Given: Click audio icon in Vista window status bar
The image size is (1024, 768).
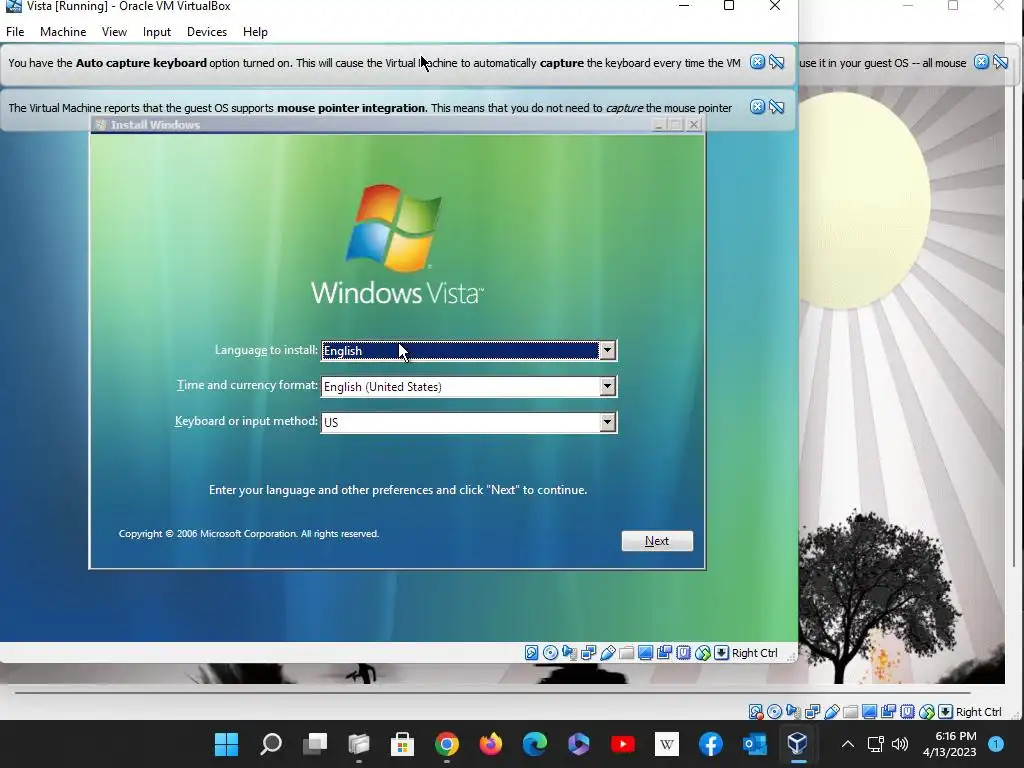Looking at the screenshot, I should click(x=569, y=652).
